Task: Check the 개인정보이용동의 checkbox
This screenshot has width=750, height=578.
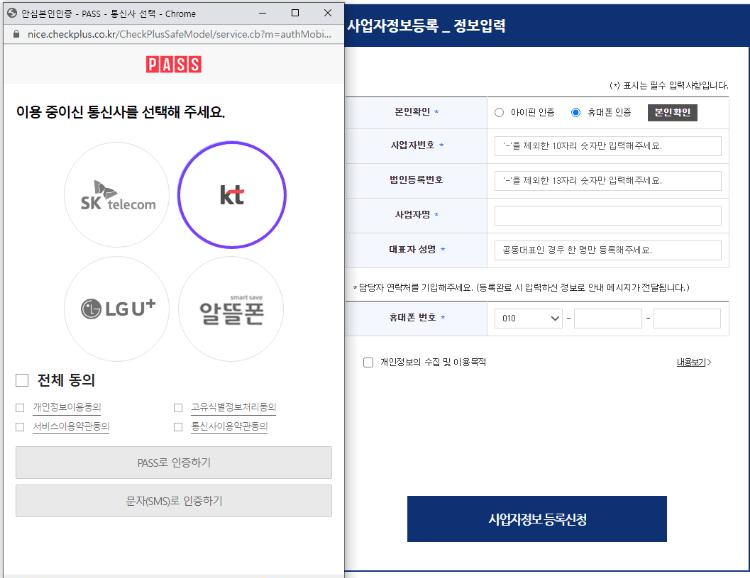Action: coord(20,408)
